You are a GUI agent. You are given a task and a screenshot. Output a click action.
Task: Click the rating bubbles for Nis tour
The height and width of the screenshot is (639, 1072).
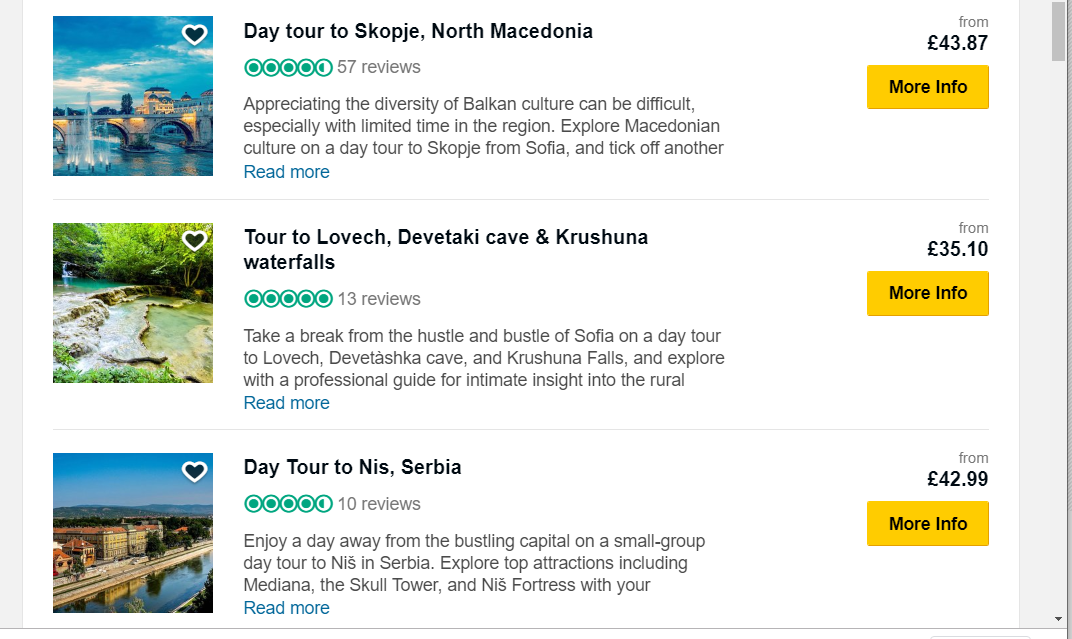click(289, 504)
